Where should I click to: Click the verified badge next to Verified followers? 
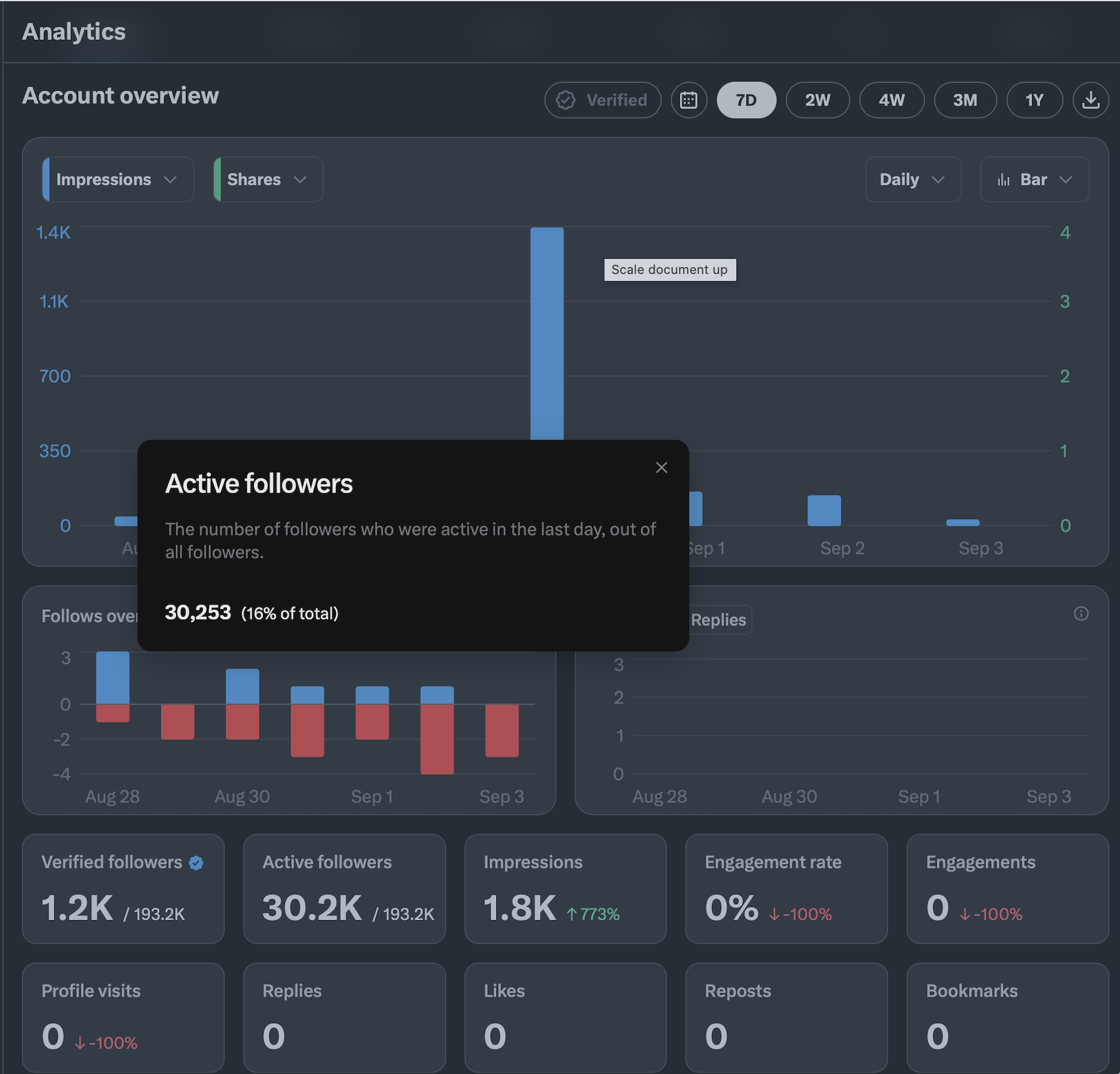[196, 862]
